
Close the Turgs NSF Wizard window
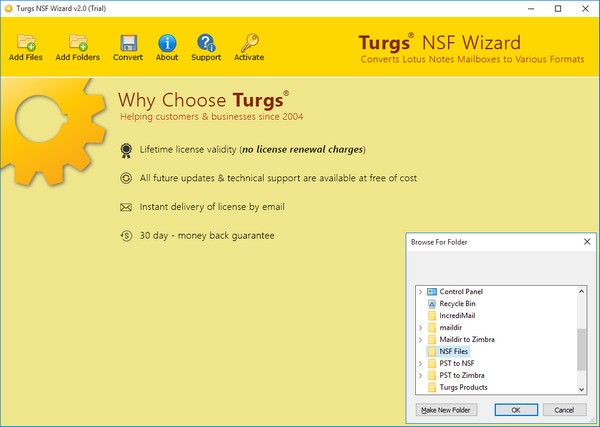585,8
